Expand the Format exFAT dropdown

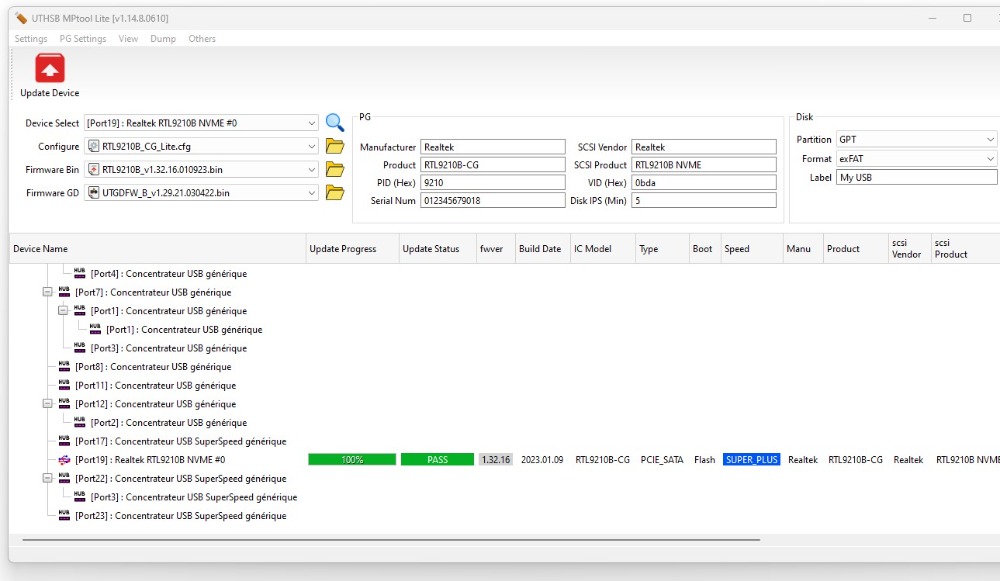[x=990, y=159]
